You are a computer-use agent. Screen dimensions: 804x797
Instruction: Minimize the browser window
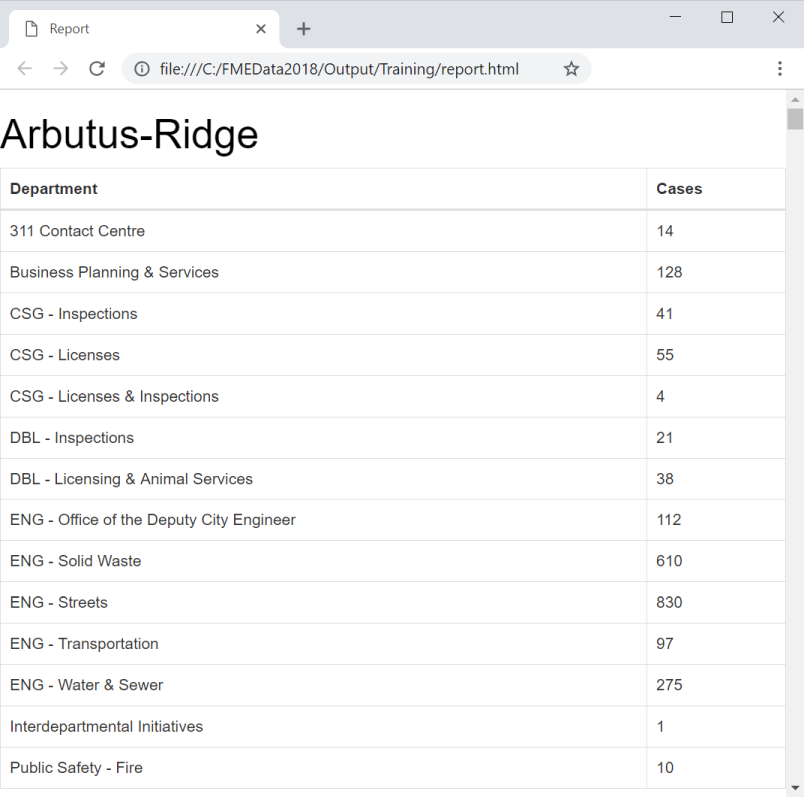tap(676, 17)
